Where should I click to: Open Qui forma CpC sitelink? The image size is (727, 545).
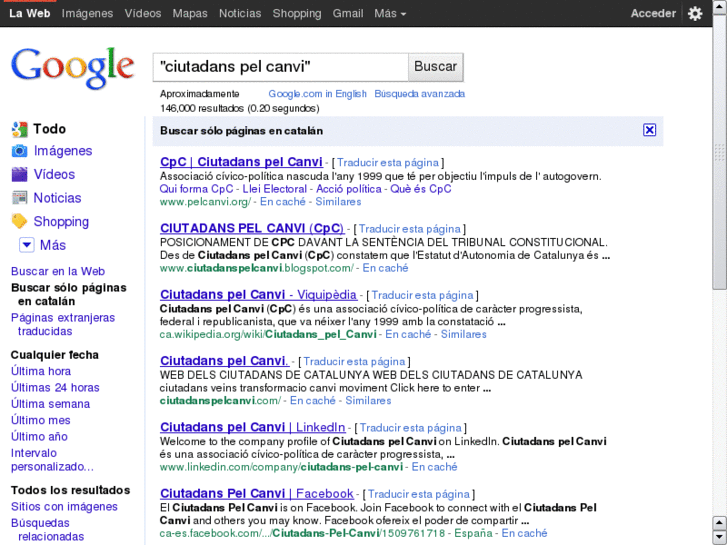[x=196, y=189]
